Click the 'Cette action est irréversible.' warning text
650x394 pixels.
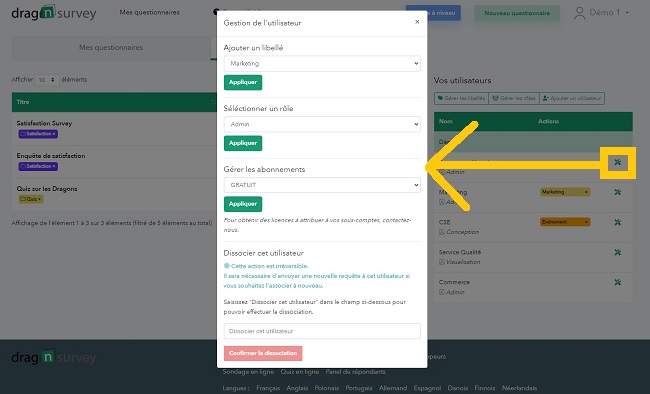tap(269, 266)
